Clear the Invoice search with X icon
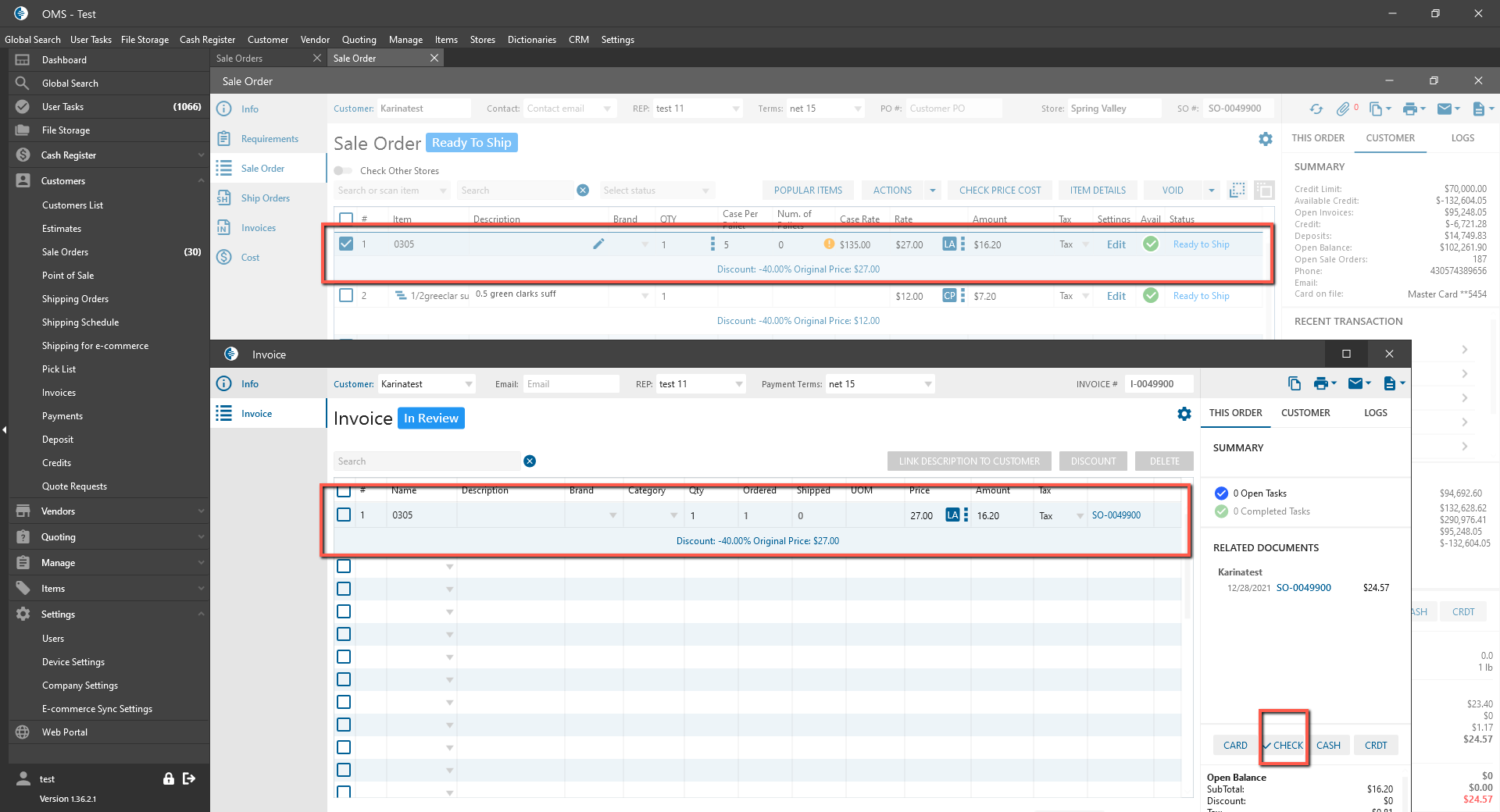 click(x=530, y=461)
